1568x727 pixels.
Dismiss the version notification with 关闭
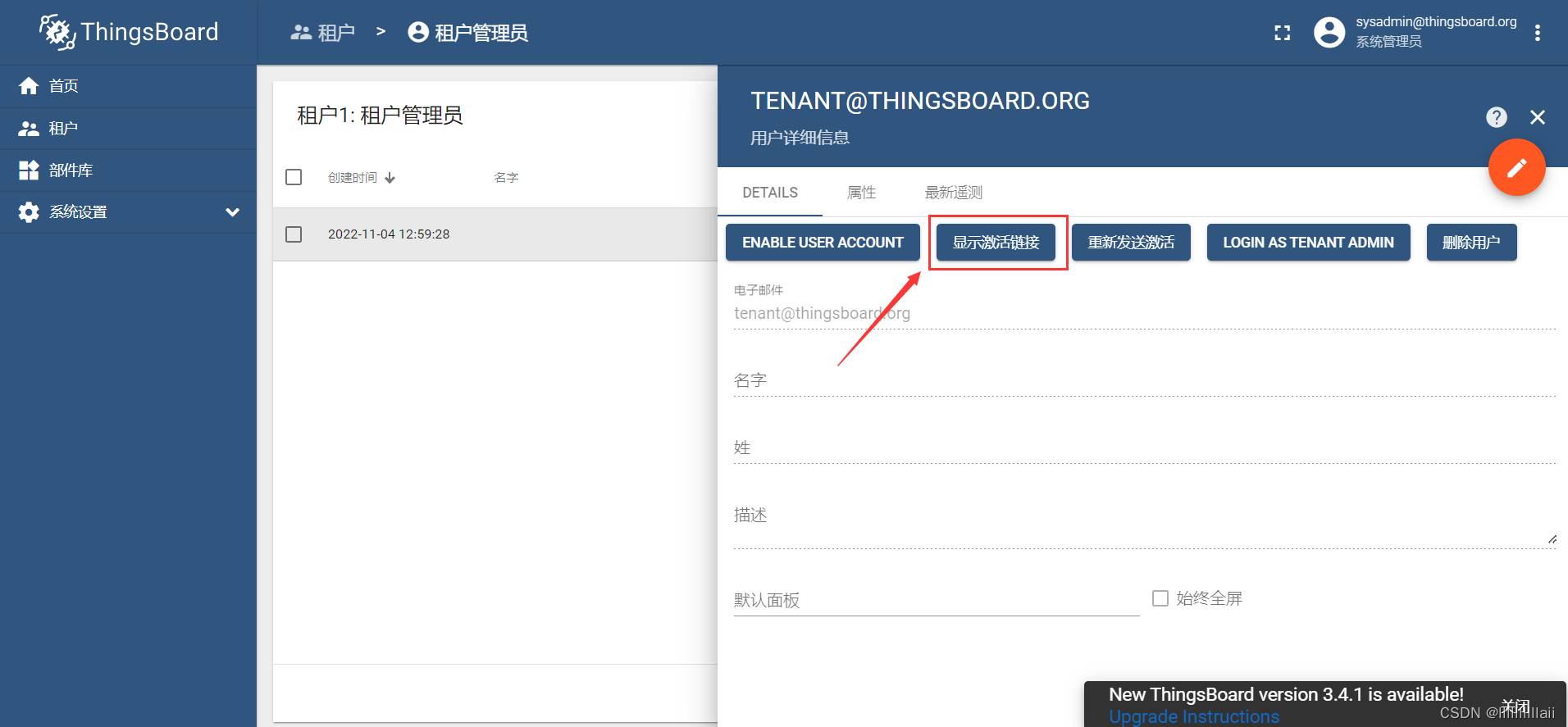point(1516,705)
